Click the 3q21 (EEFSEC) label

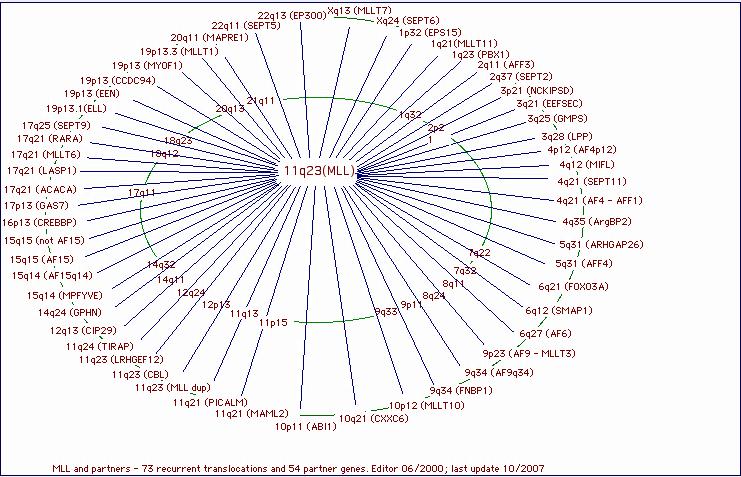click(x=549, y=104)
